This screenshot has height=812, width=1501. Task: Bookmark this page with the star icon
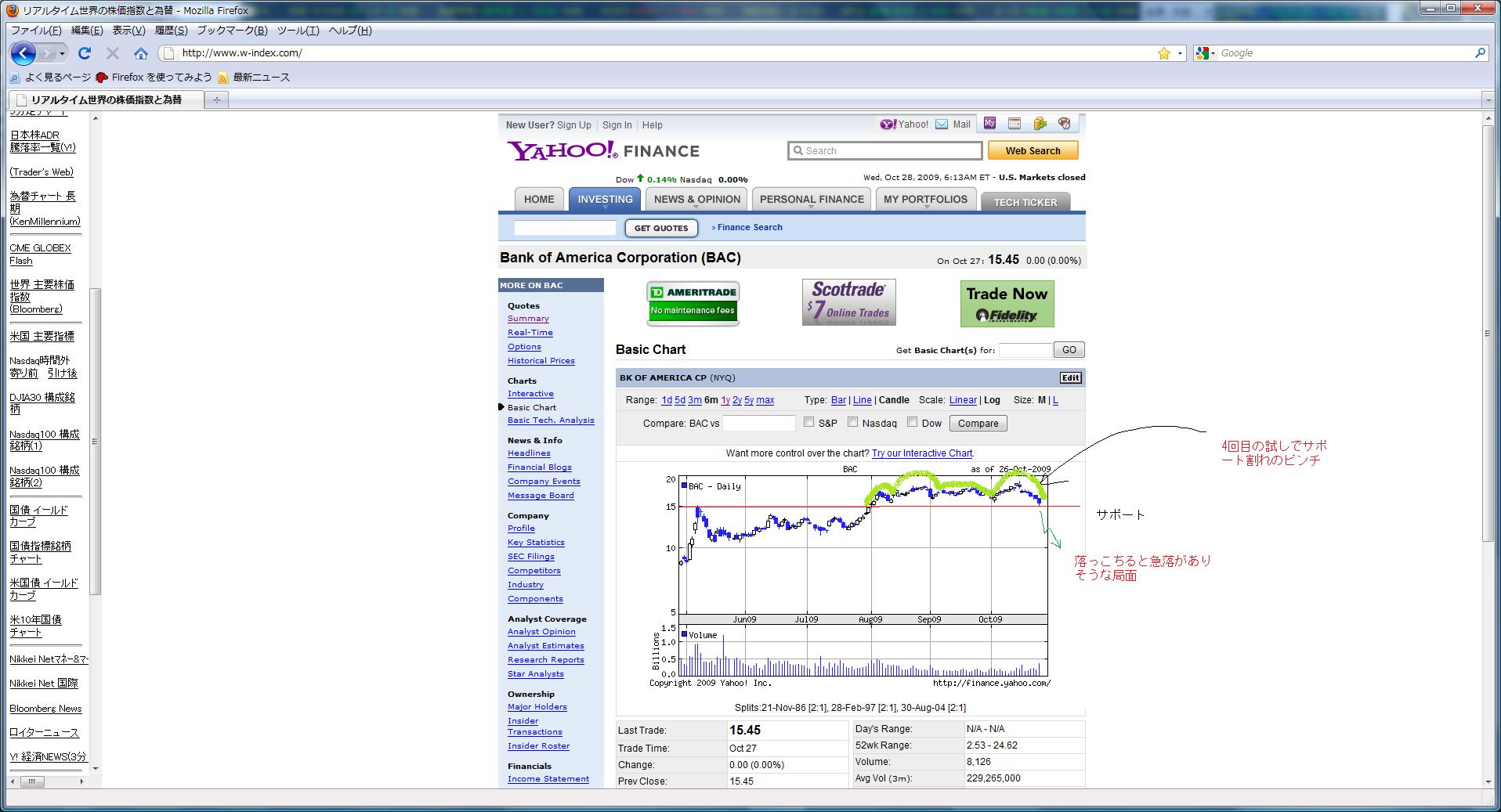[1164, 53]
